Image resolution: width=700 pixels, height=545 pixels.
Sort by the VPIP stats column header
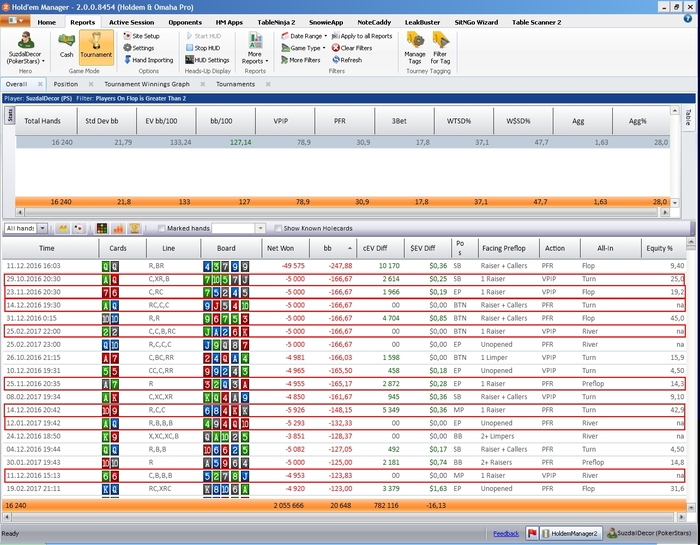click(285, 121)
